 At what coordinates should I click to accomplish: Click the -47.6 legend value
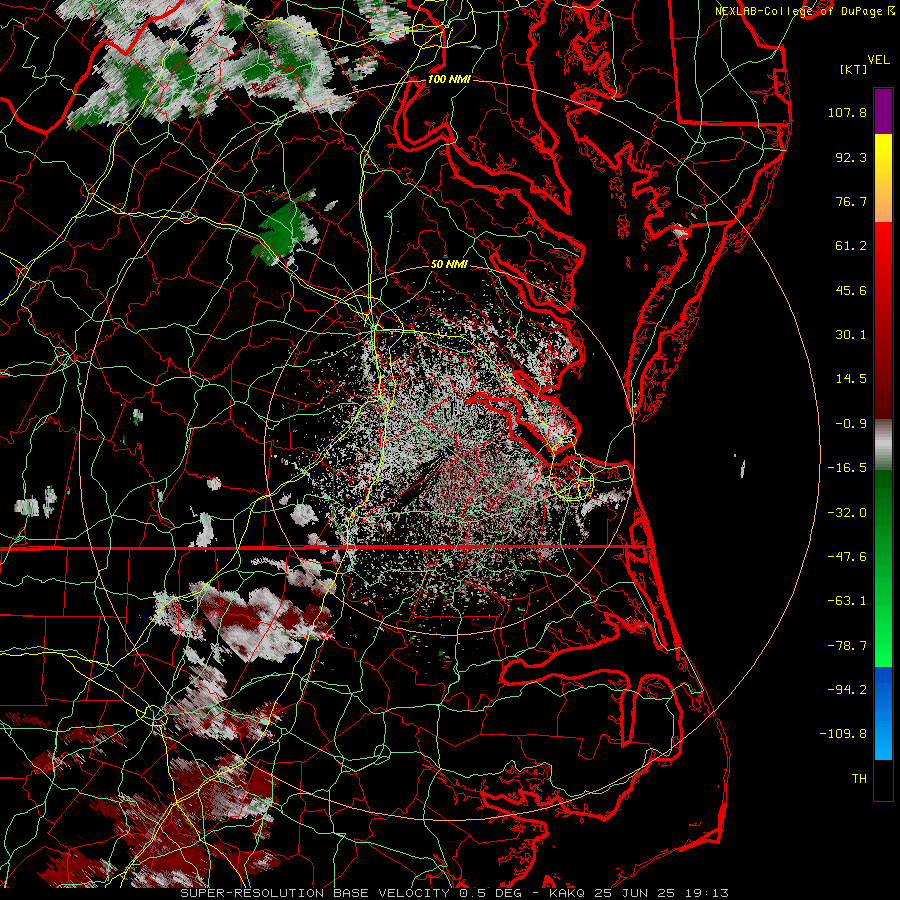tap(847, 556)
